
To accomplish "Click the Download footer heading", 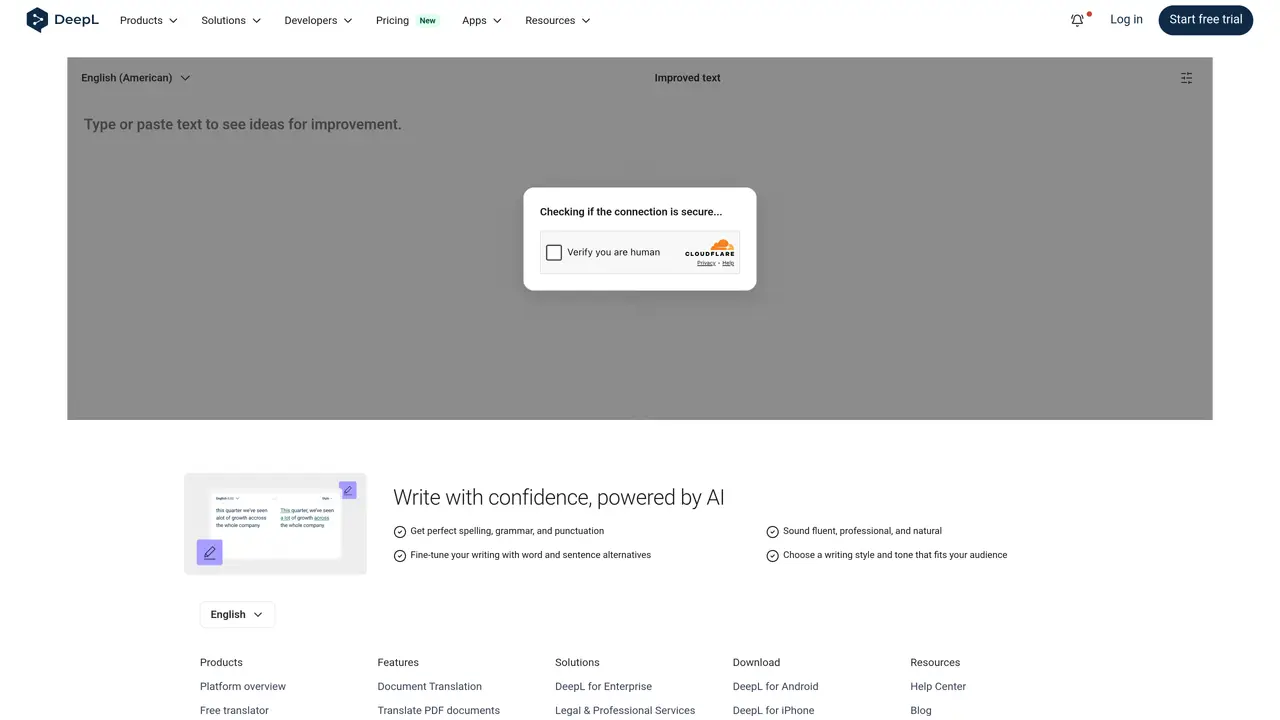I will point(756,663).
